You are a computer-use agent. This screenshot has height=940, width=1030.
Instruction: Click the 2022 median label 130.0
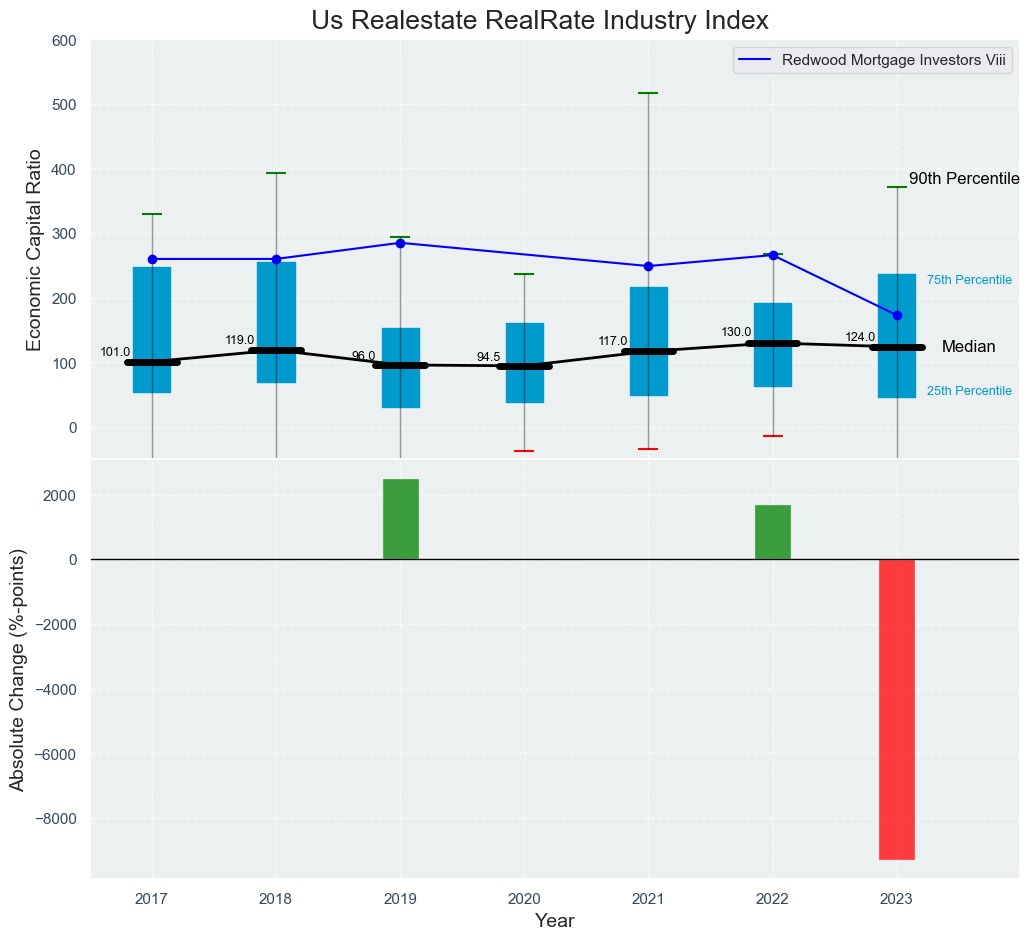[x=736, y=332]
